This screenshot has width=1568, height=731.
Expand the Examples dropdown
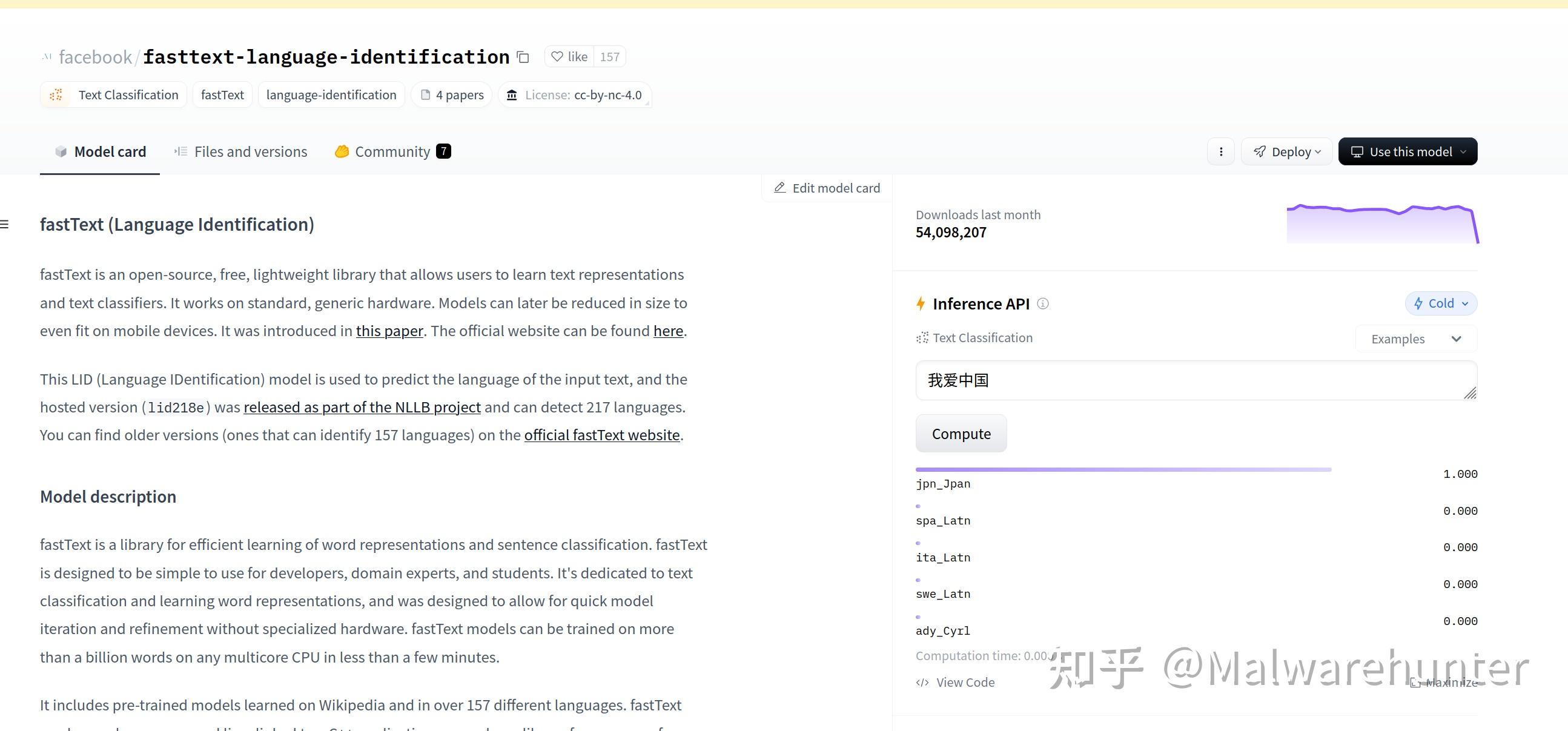point(1415,339)
